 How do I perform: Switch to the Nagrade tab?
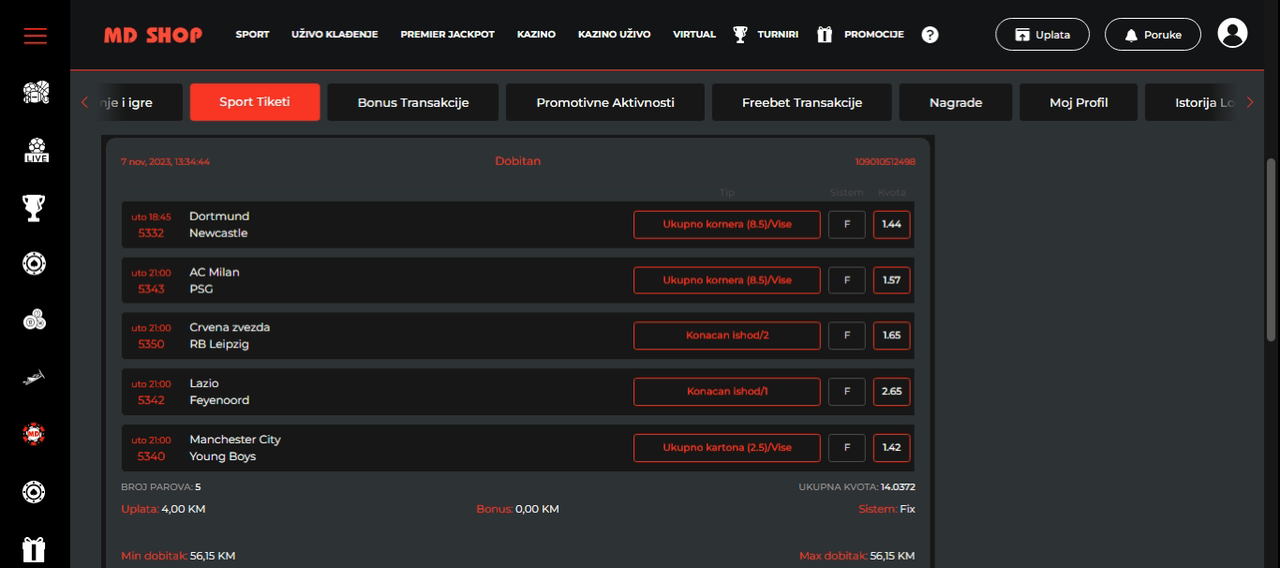(x=956, y=102)
